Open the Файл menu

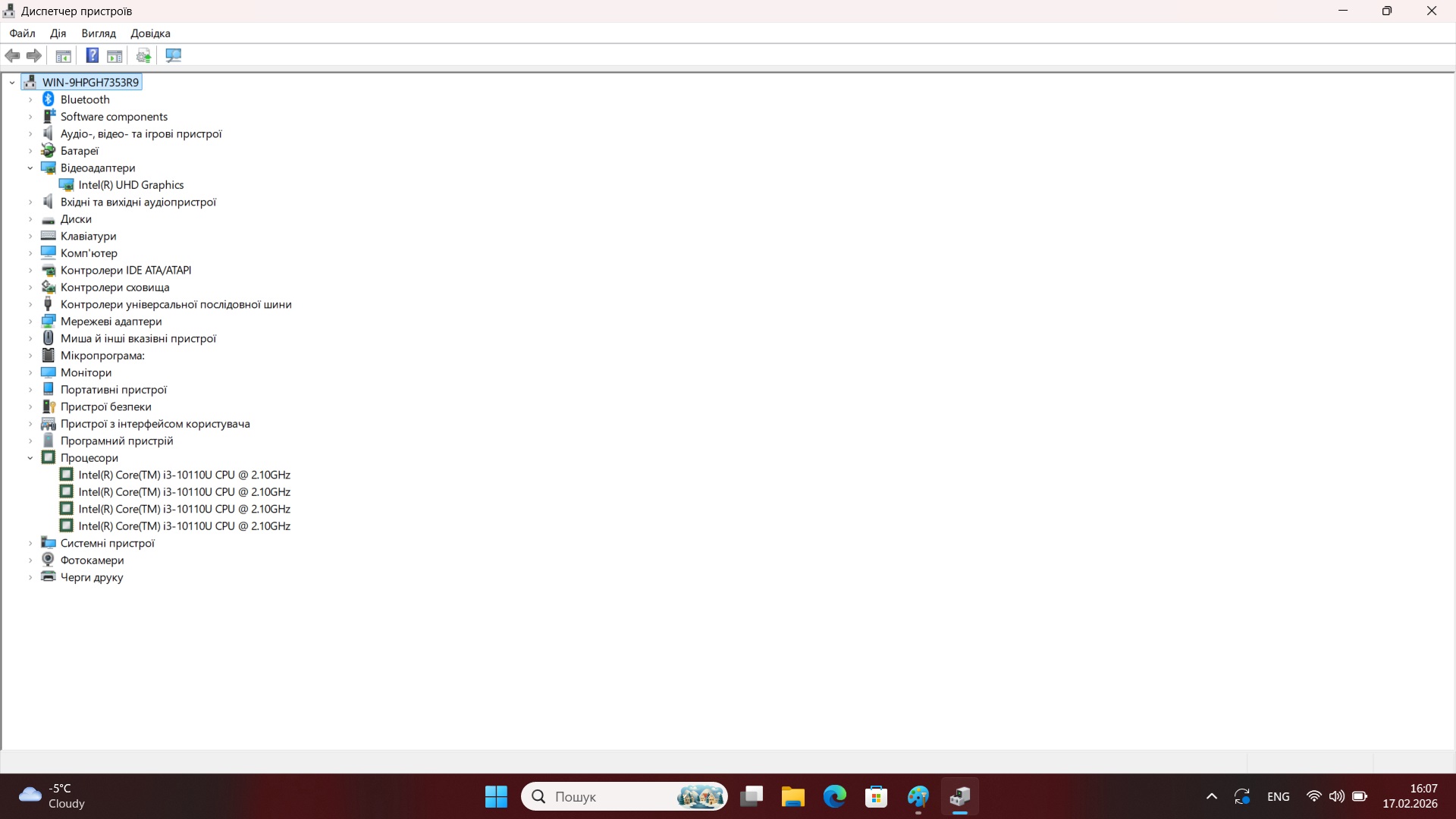coord(22,33)
